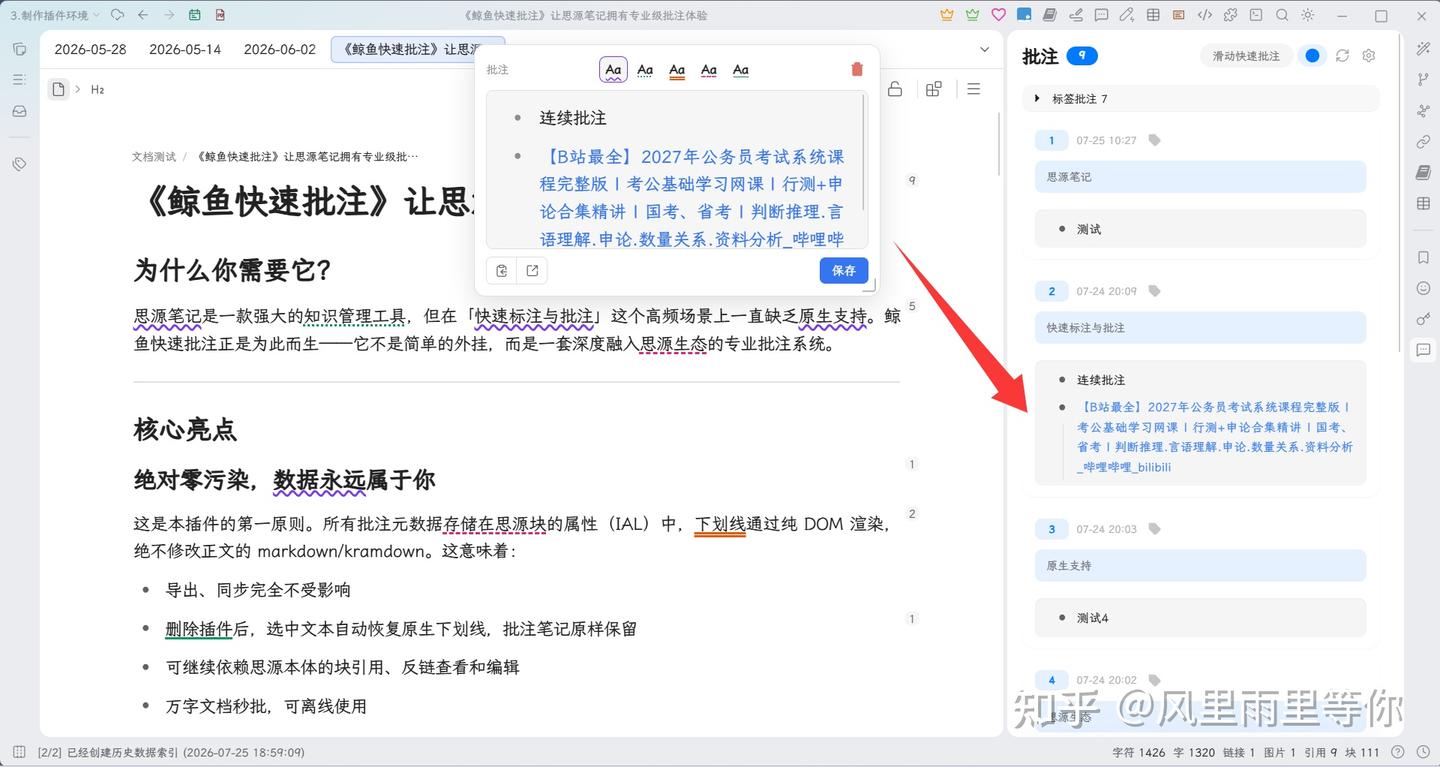
Task: Click the document icon in breadcrumb
Action: tap(59, 89)
